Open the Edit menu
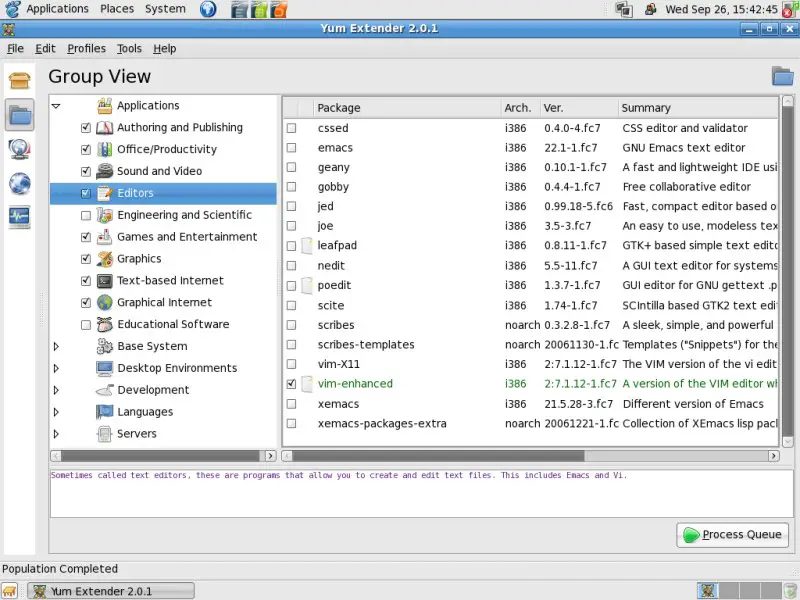 click(x=45, y=48)
